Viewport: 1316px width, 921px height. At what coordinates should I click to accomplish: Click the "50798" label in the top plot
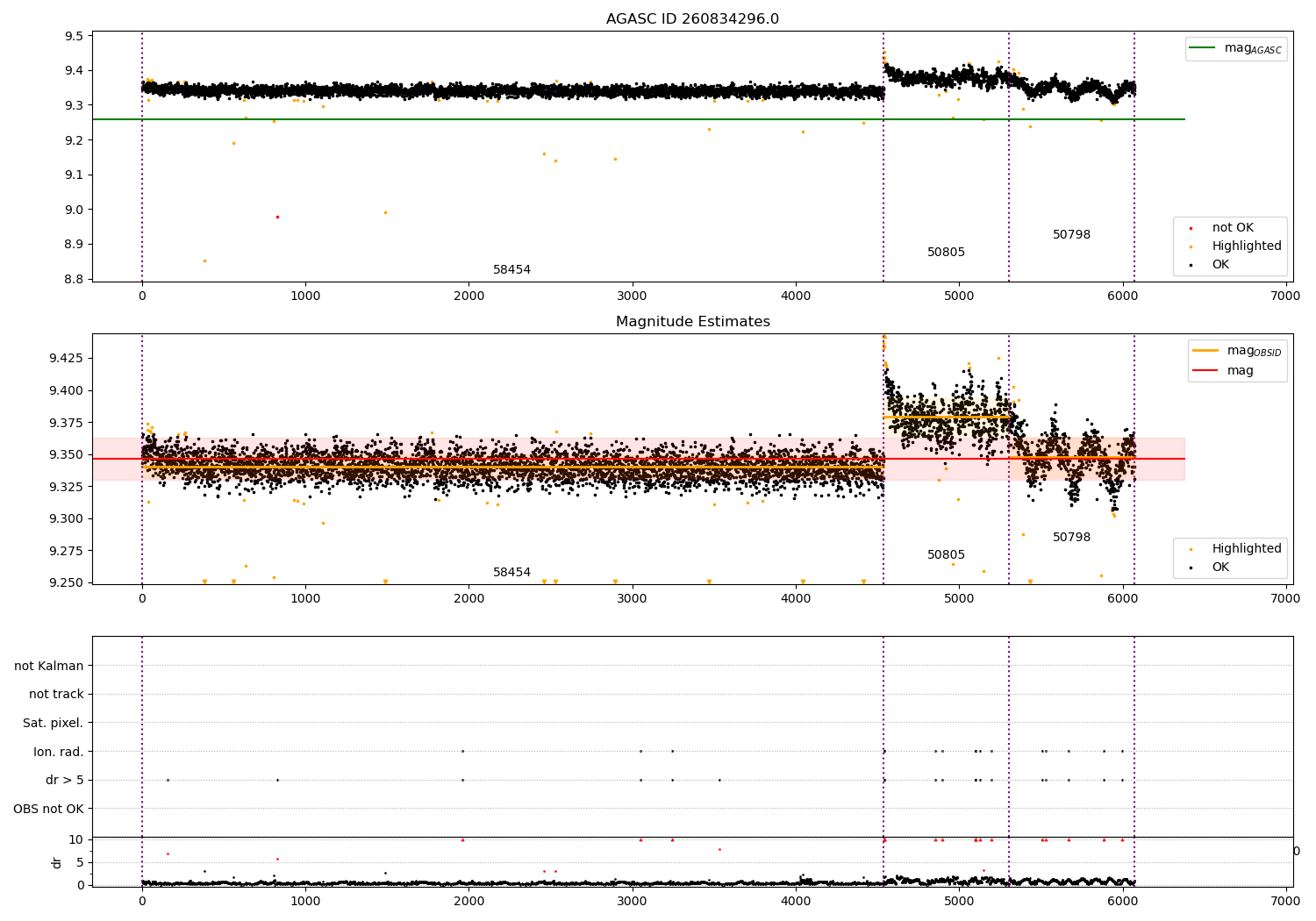point(1071,235)
